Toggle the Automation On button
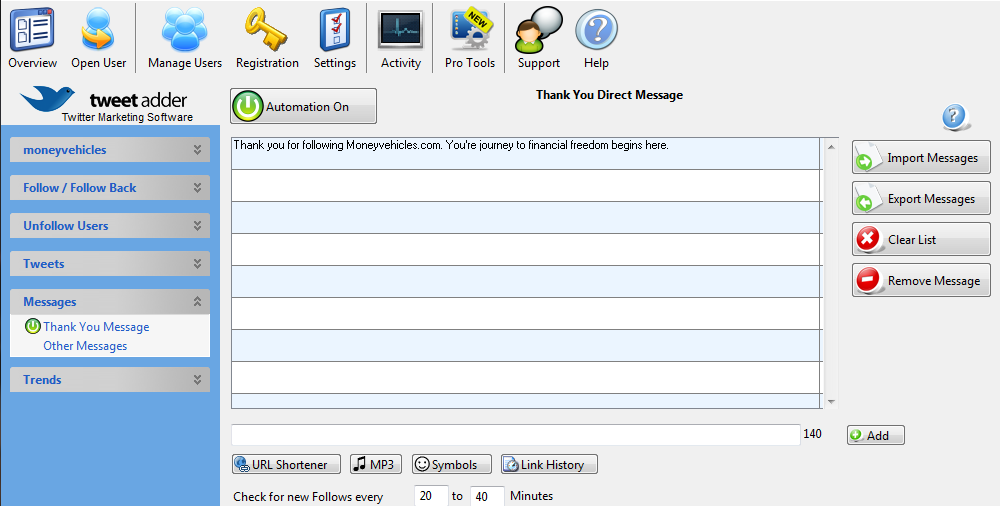Image resolution: width=1000 pixels, height=506 pixels. point(304,106)
